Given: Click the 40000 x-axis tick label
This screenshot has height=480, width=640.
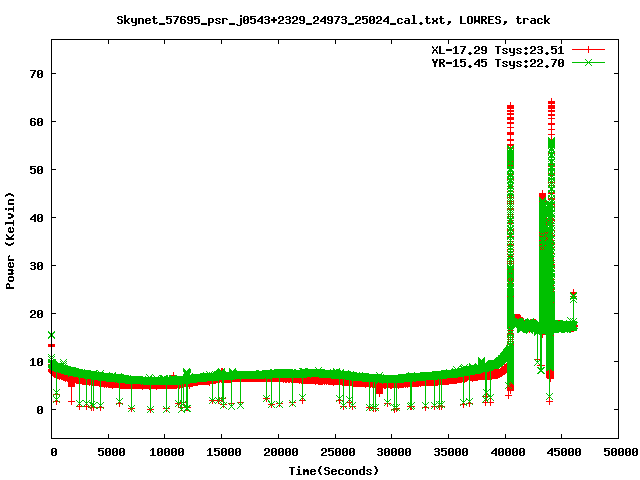Looking at the screenshot, I should pos(507,452).
